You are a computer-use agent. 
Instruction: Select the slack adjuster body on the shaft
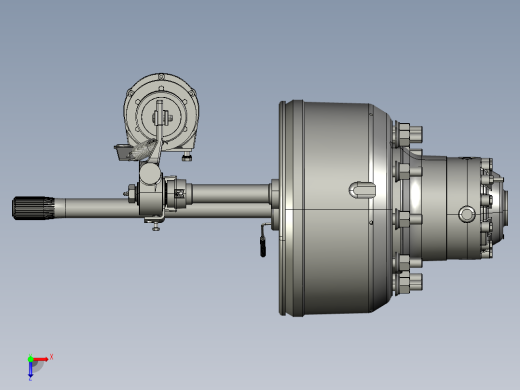151,190
